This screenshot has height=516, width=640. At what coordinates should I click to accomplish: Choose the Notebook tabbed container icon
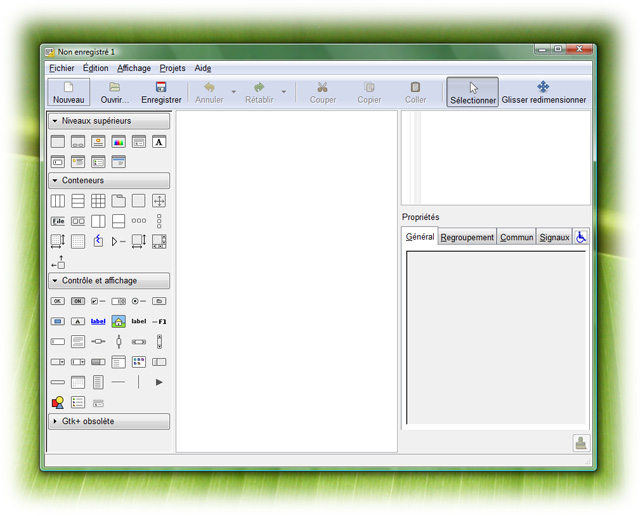(x=118, y=201)
